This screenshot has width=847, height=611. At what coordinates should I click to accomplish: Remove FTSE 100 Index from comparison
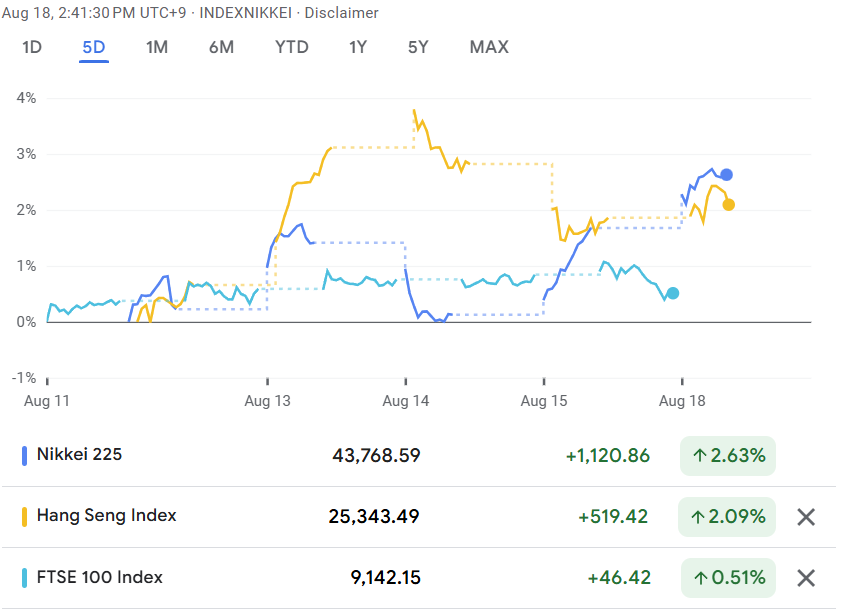(x=805, y=578)
